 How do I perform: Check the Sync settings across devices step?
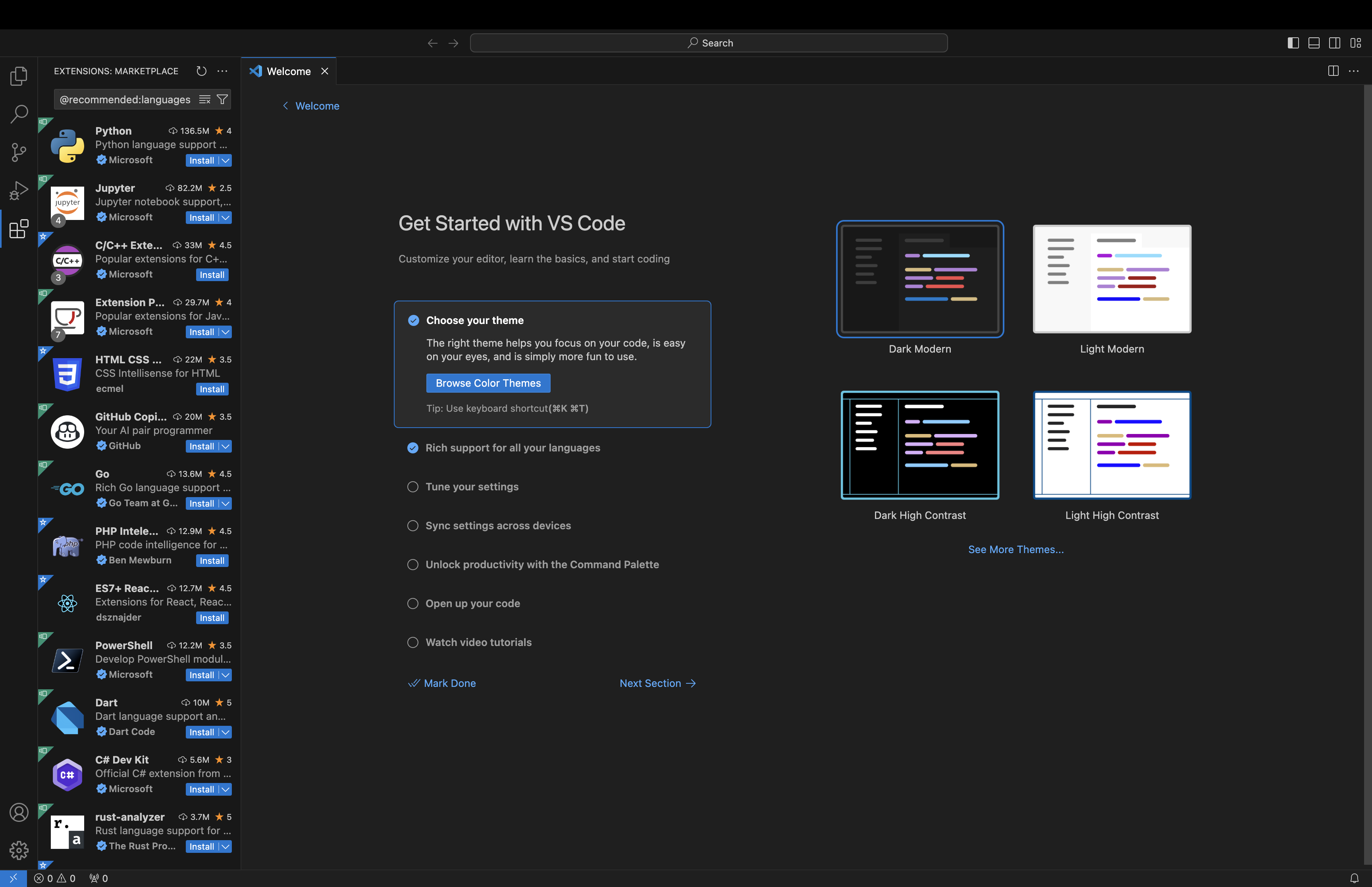click(413, 526)
